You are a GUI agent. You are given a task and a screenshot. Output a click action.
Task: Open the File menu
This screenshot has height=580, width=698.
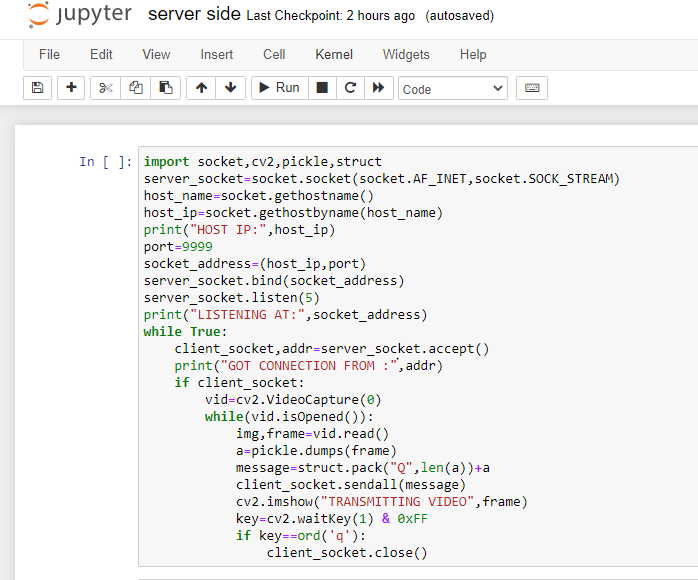[x=49, y=54]
